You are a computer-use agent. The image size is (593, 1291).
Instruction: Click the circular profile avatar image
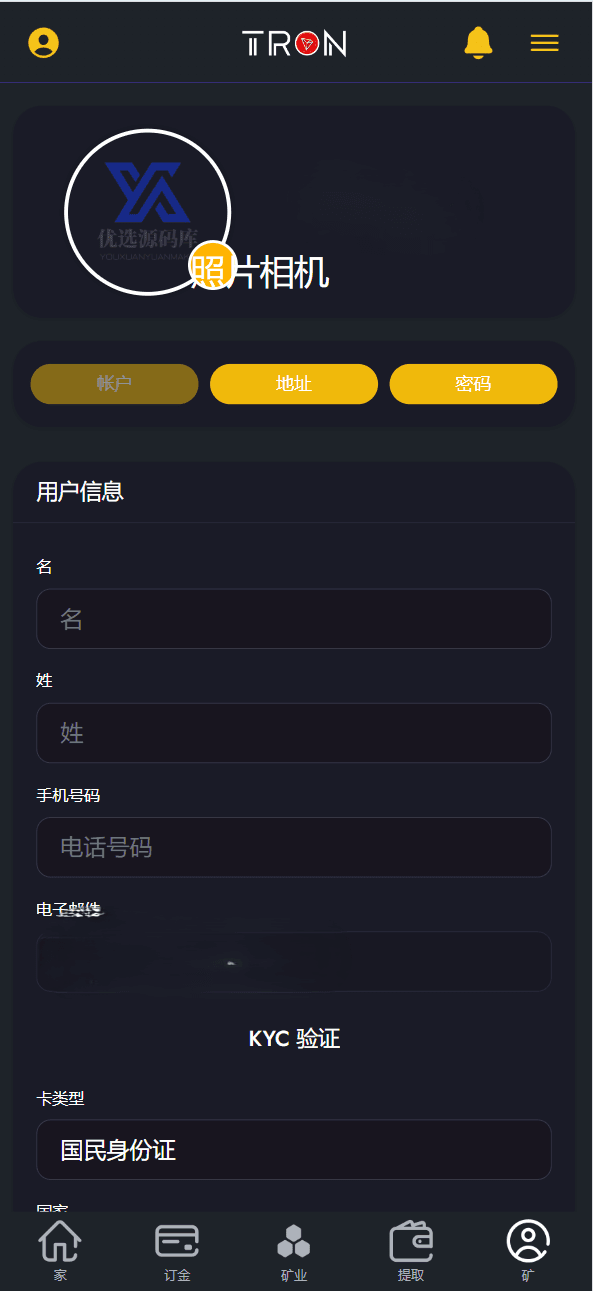click(148, 212)
